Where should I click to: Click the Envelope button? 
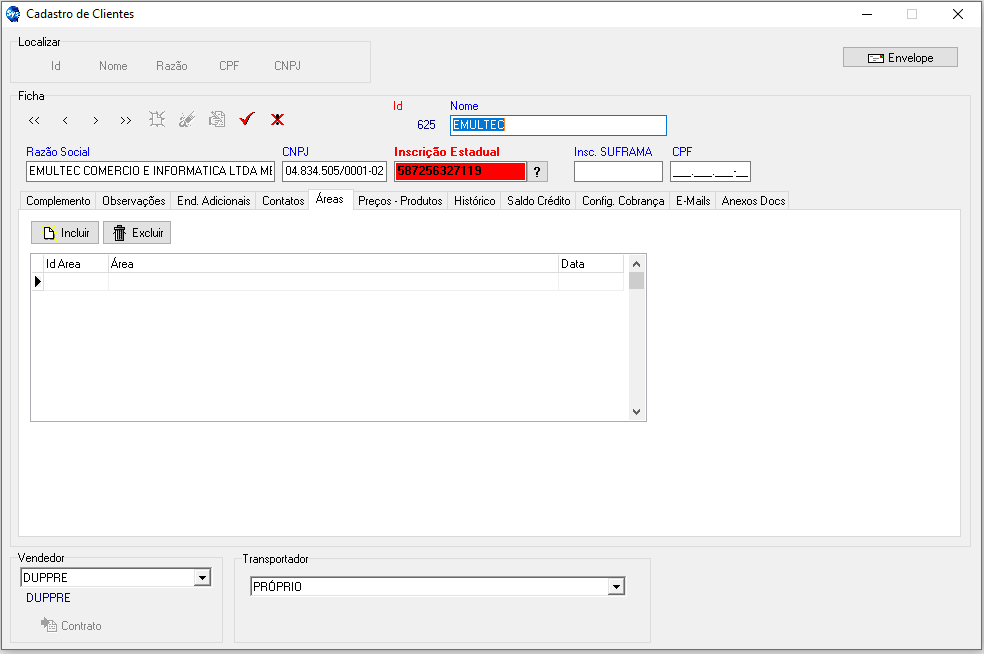900,58
